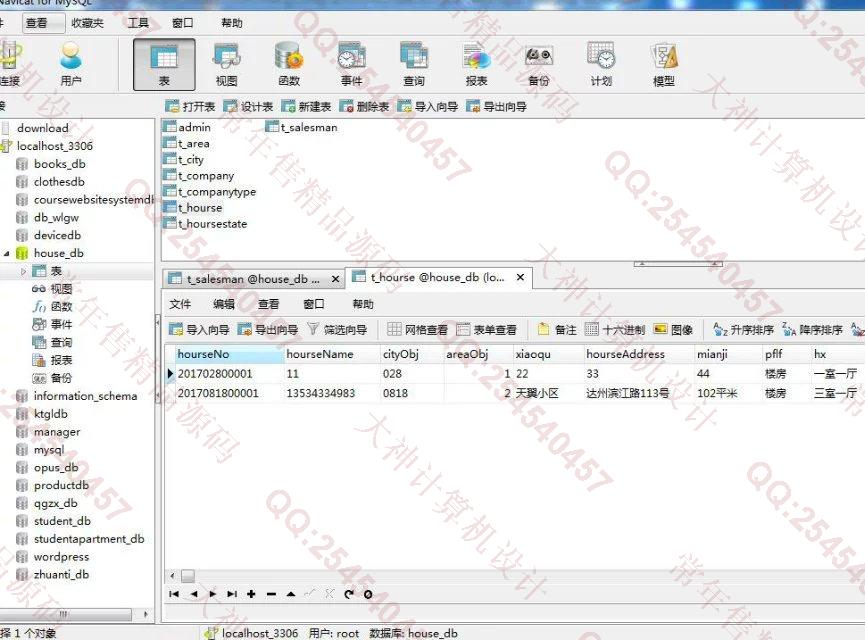Screen dimensions: 865x640
Task: Select the t_company table
Action: coord(199,175)
